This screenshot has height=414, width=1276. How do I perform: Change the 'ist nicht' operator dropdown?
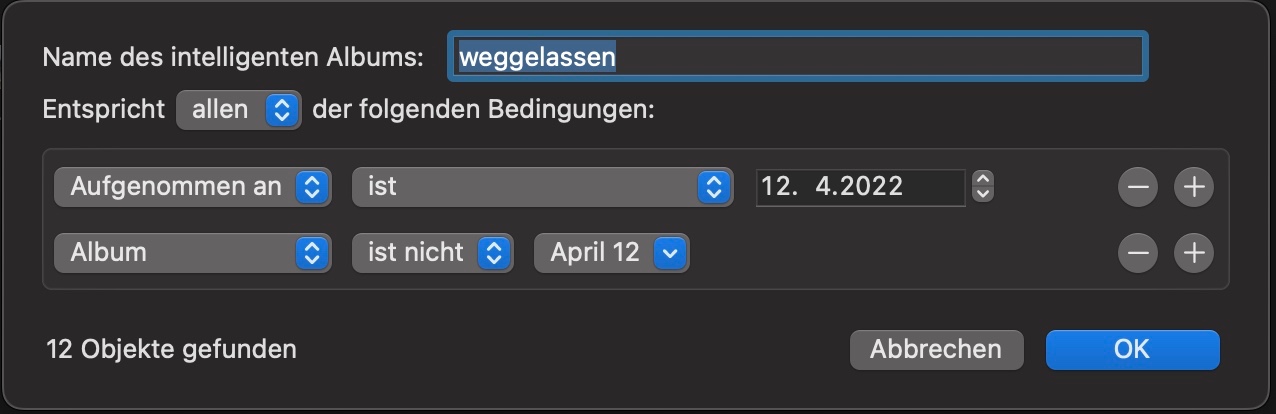click(432, 253)
